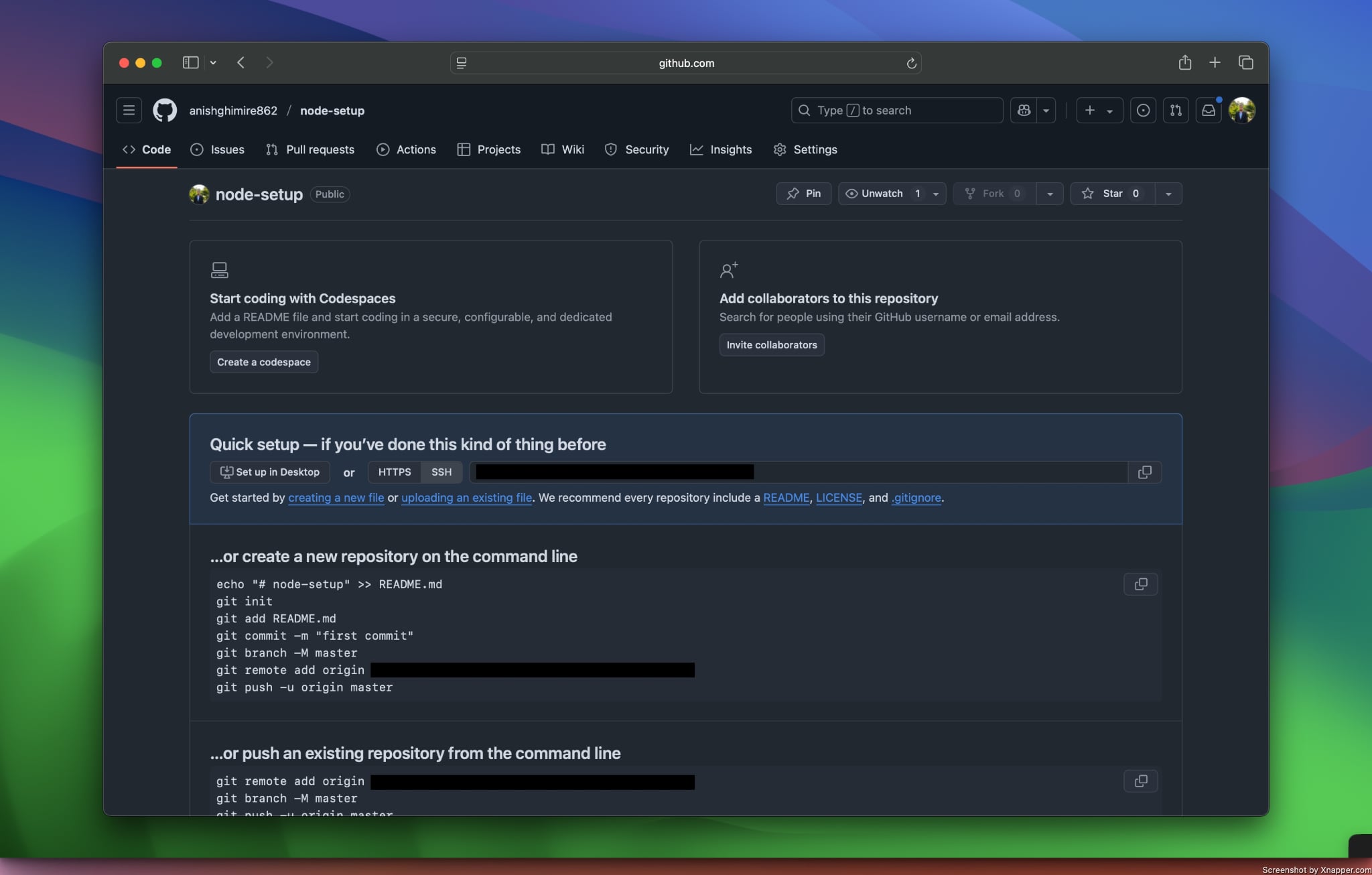
Task: Open the notifications inbox icon
Action: click(x=1208, y=110)
